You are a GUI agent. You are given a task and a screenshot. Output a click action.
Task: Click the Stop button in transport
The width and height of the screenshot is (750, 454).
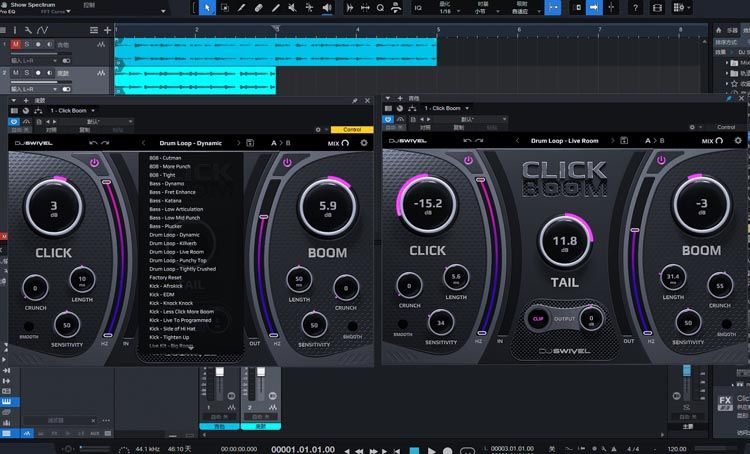pos(415,450)
